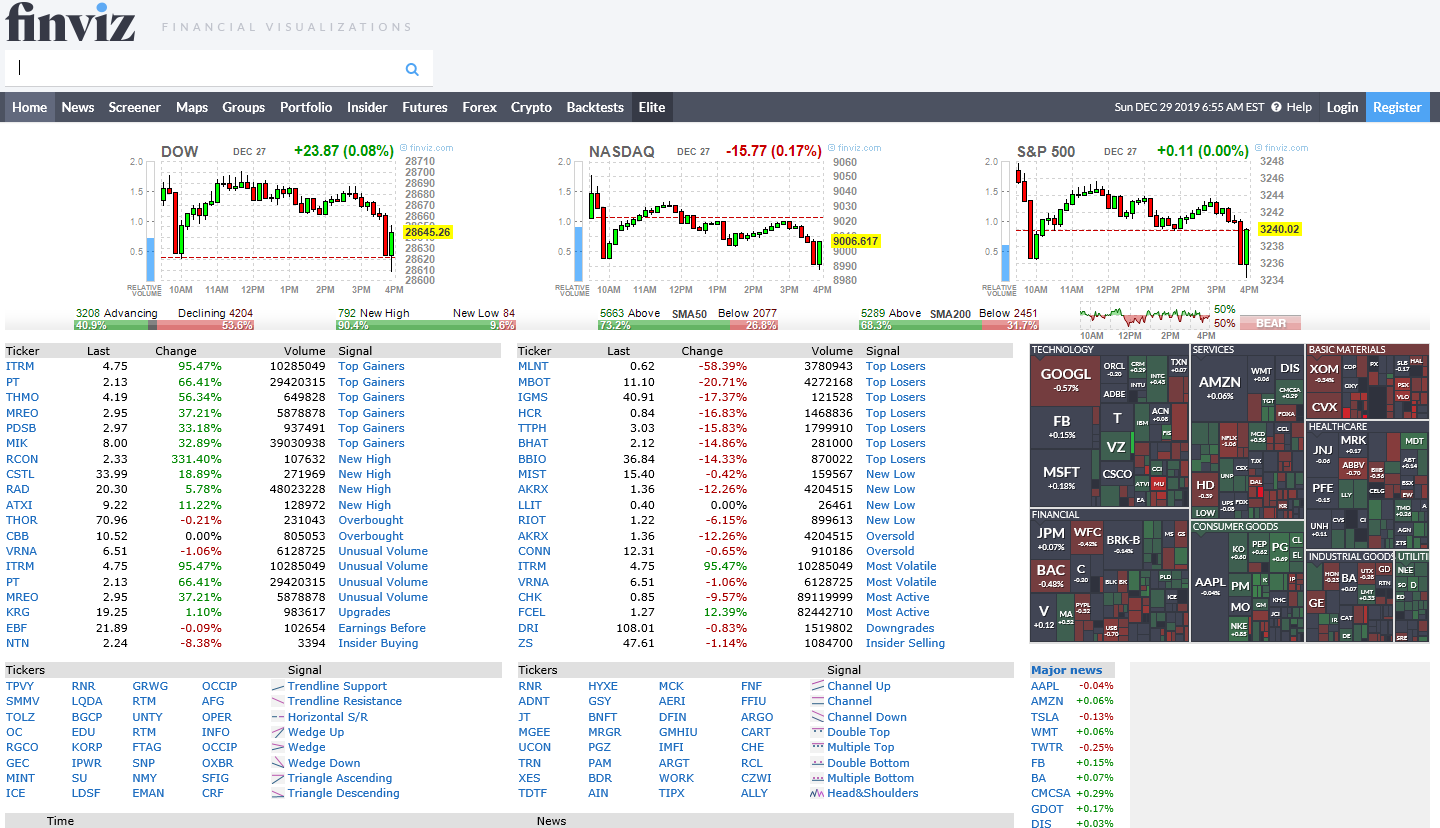Open the Multiple Top pattern icon
The height and width of the screenshot is (828, 1440).
click(818, 747)
